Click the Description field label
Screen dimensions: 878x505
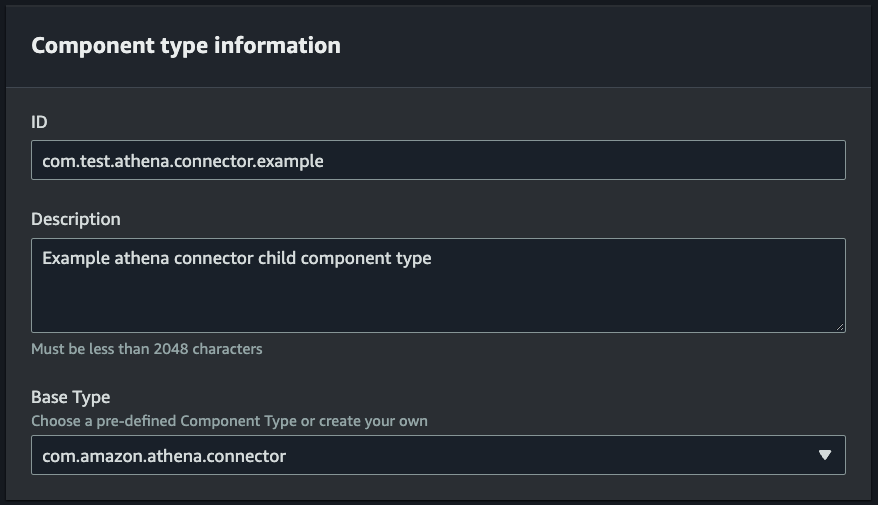[75, 219]
